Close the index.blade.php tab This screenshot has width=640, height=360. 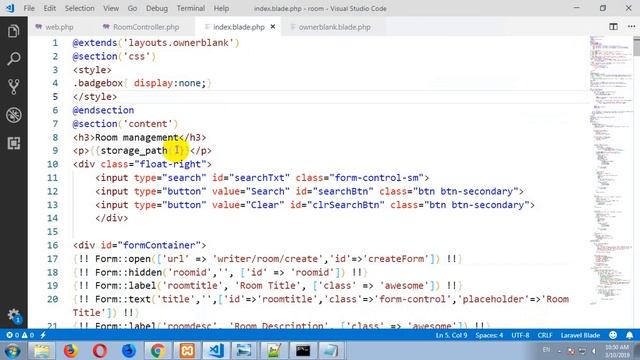[x=273, y=27]
